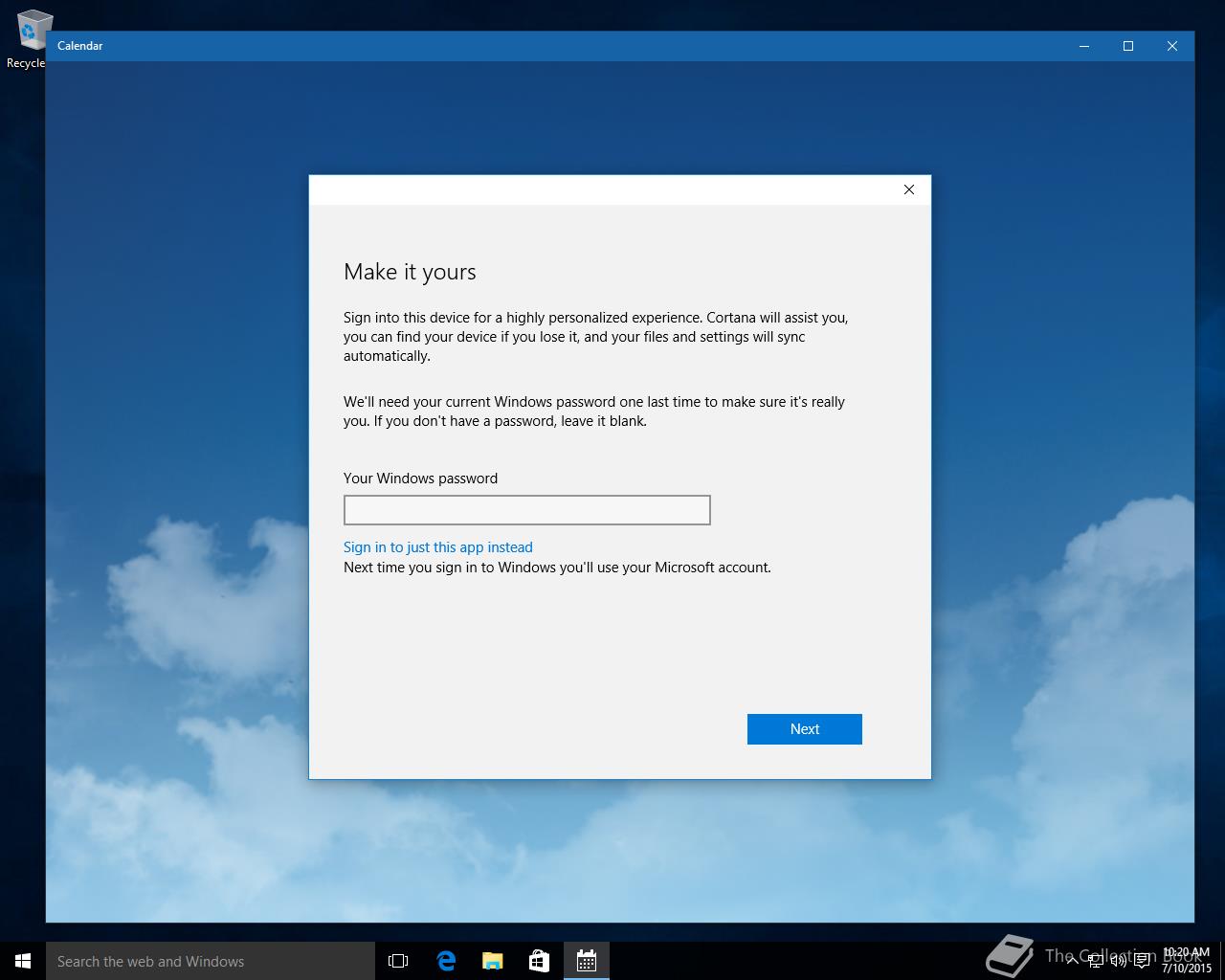Click the Calendar title bar text

[x=79, y=46]
